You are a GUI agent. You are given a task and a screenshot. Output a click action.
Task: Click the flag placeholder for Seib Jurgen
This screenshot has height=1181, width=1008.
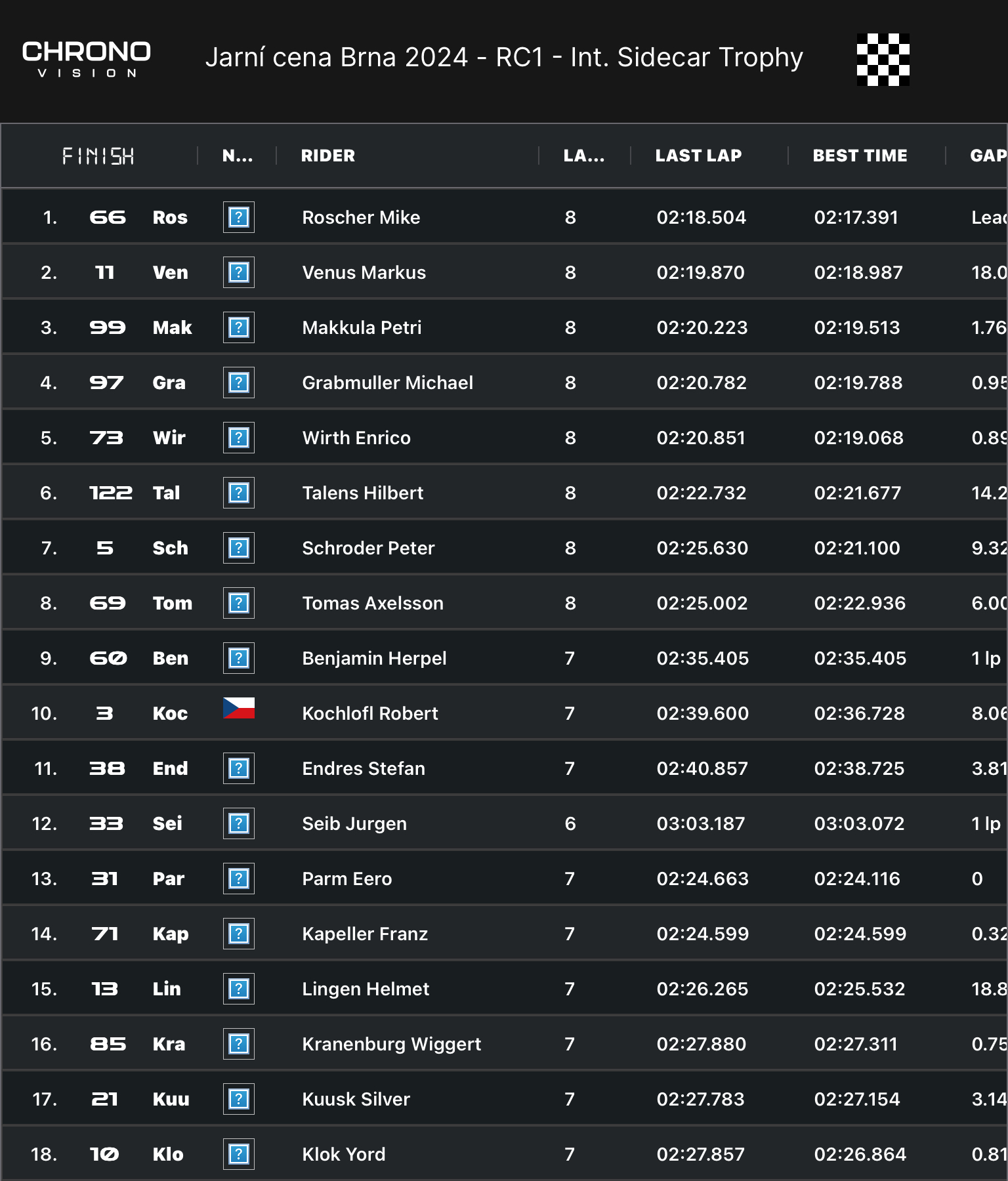tap(238, 823)
